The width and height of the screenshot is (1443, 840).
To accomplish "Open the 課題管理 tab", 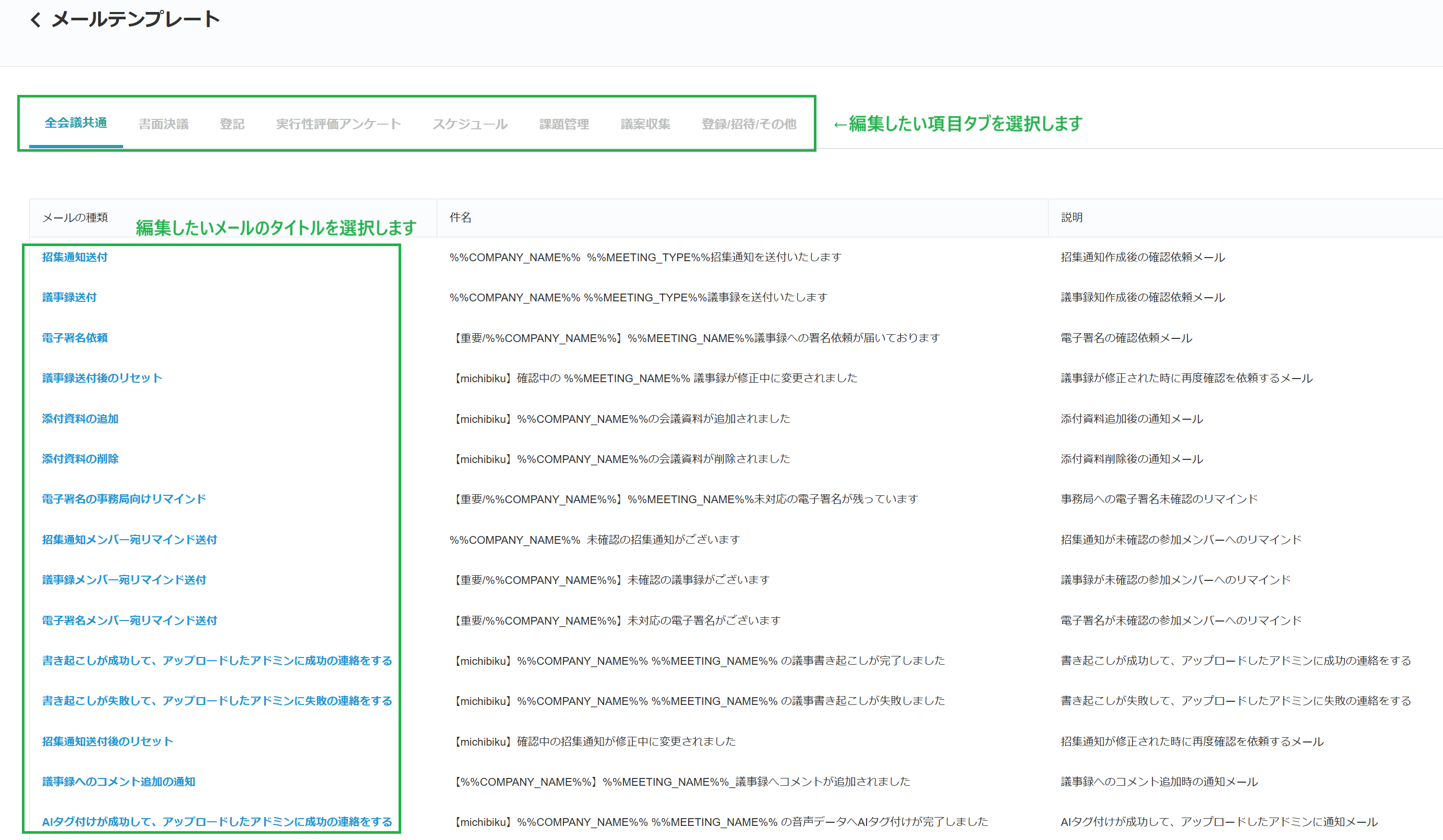I will [564, 124].
